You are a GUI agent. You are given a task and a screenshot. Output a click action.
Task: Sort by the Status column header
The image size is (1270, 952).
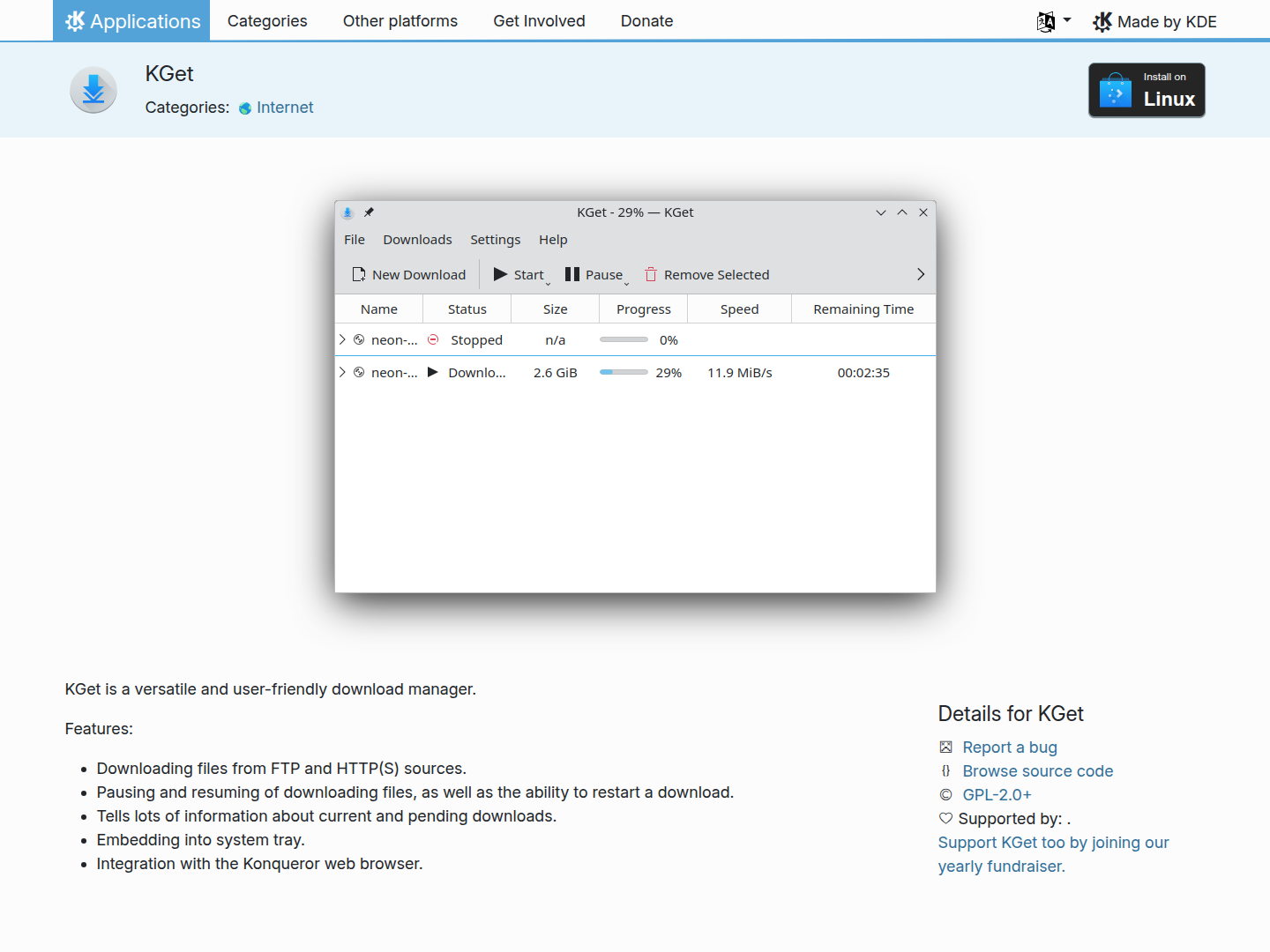click(x=467, y=309)
